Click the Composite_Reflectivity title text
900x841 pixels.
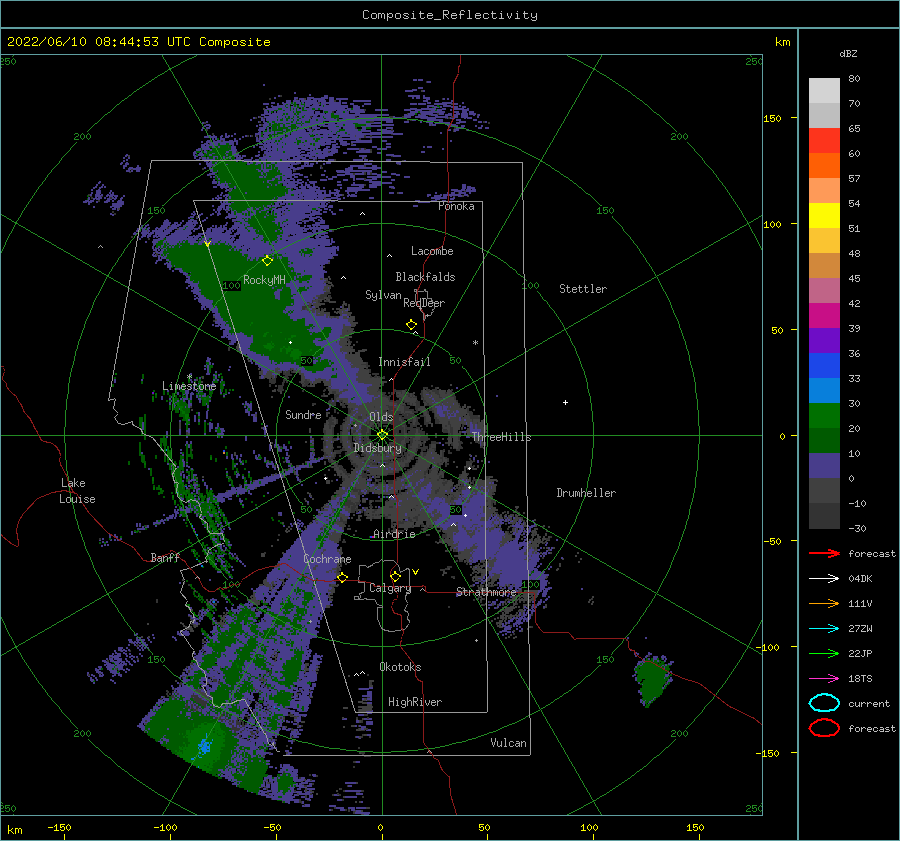coord(449,15)
